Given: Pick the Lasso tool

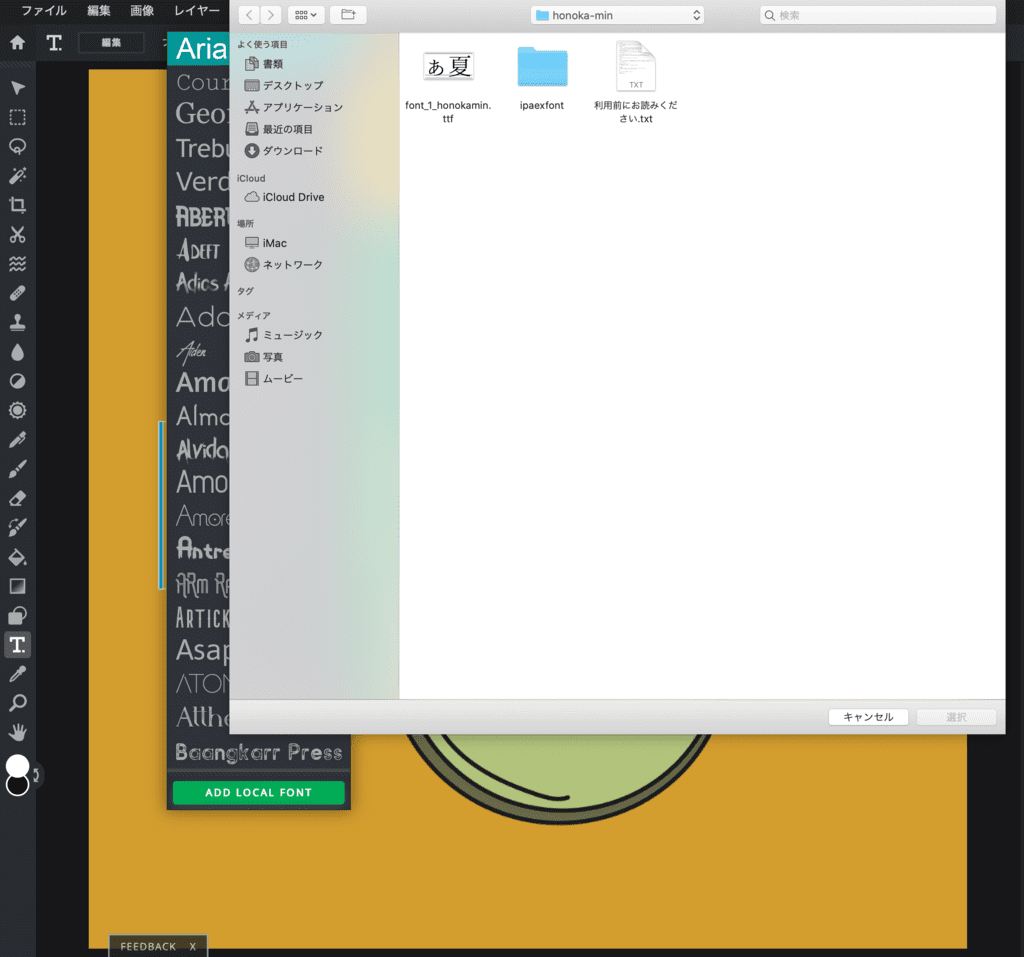Looking at the screenshot, I should coord(16,147).
